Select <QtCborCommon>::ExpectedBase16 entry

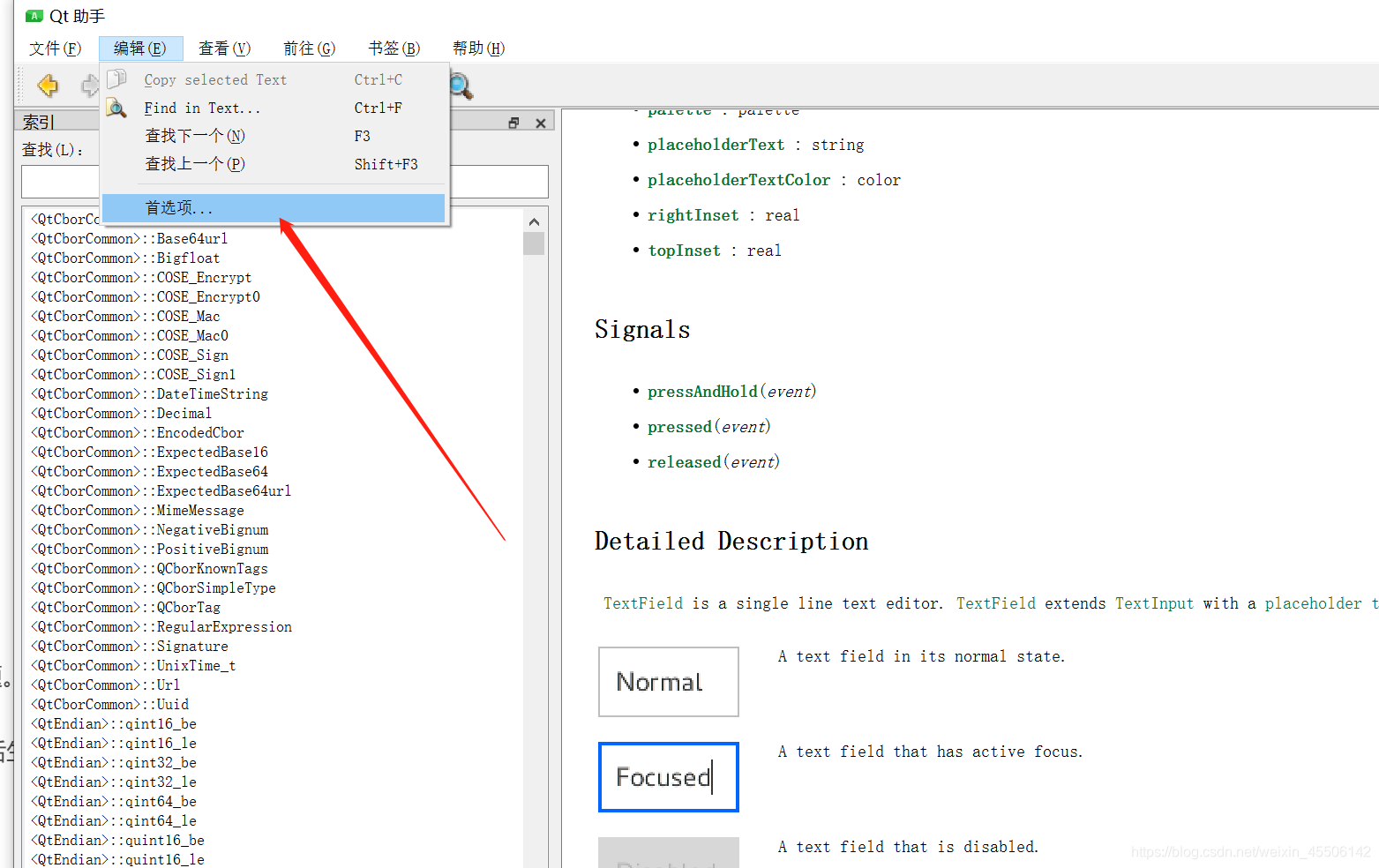149,452
